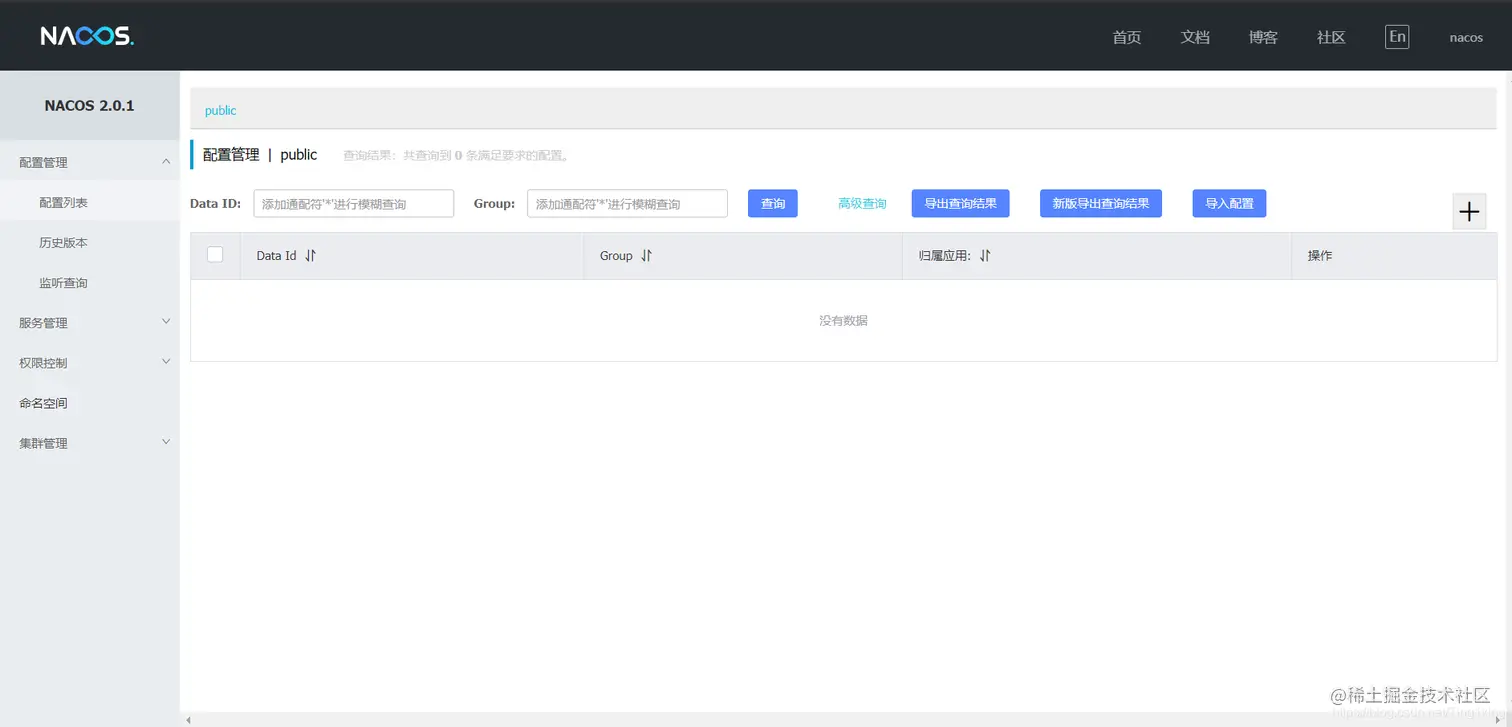This screenshot has width=1512, height=727.
Task: Click the NACOS logo in the header
Action: [x=88, y=35]
